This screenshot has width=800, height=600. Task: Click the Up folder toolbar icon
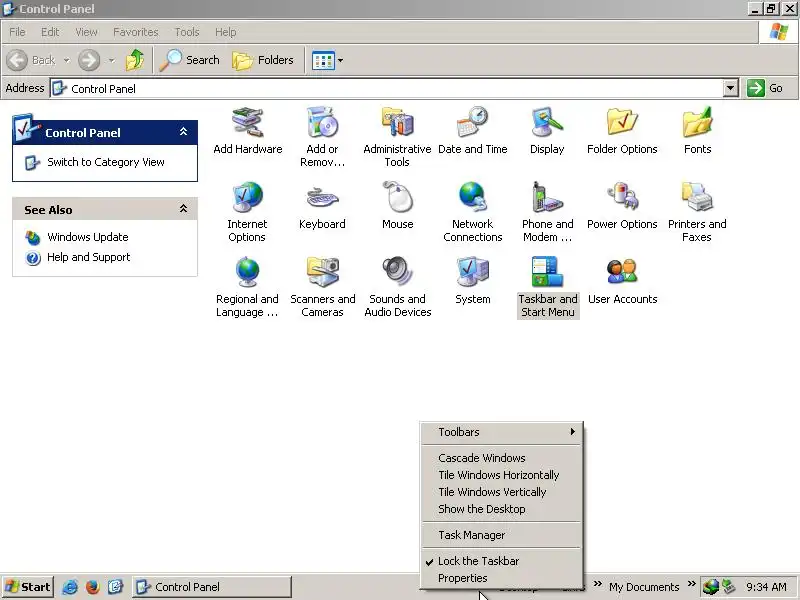click(x=135, y=60)
